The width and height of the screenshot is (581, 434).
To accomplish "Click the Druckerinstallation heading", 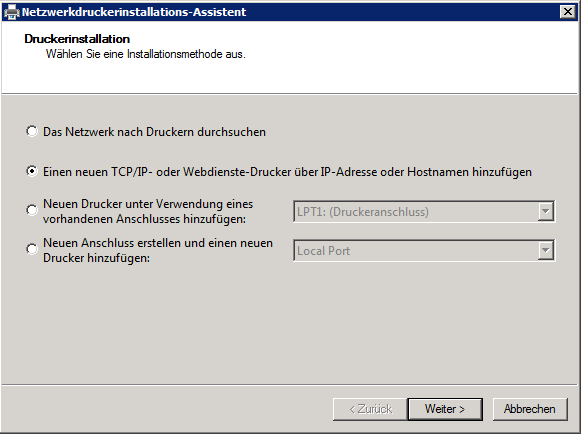I will coord(77,39).
